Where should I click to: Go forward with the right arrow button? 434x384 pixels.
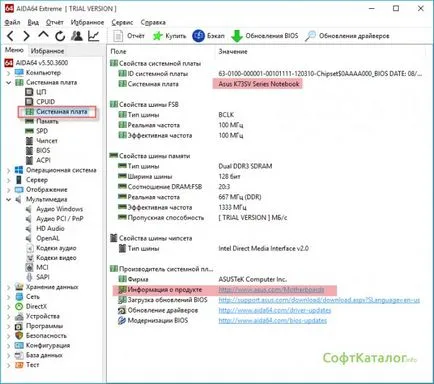[26, 36]
